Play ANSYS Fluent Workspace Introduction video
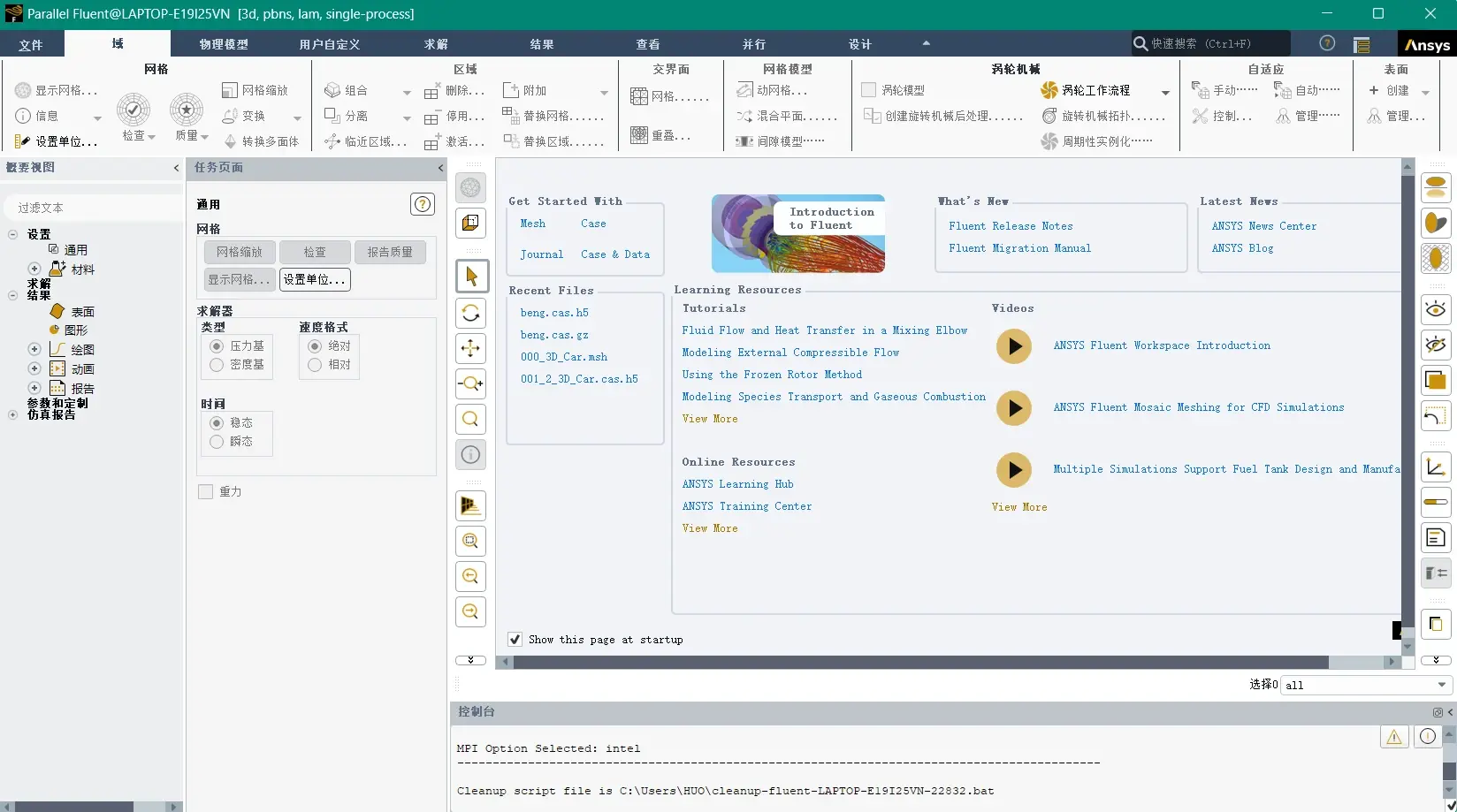 click(x=1014, y=346)
